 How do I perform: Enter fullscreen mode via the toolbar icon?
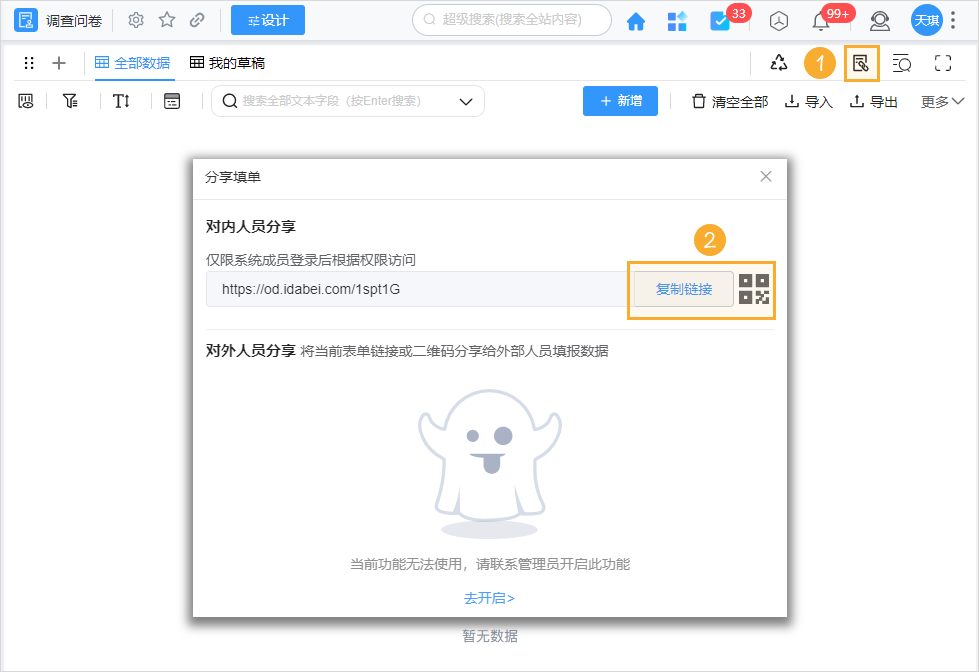click(x=941, y=62)
